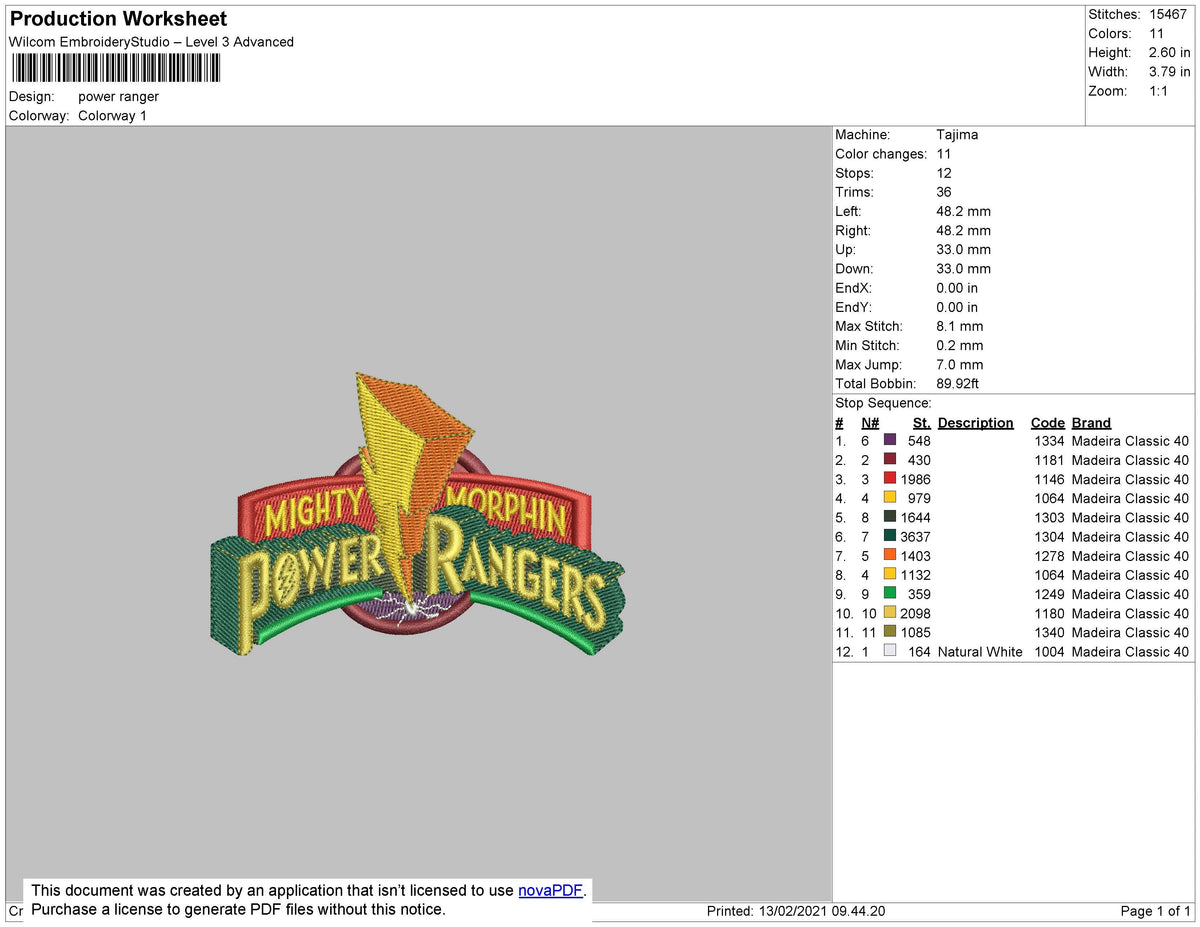
Task: Click the dark green swatch for code 1303
Action: 889,517
